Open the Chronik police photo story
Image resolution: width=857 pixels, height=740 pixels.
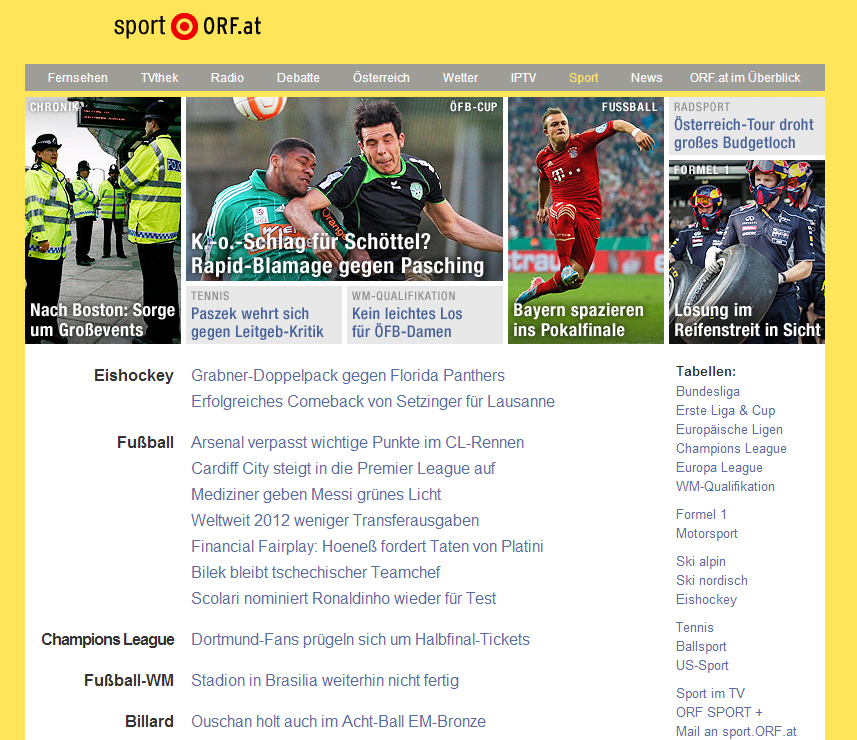[103, 220]
